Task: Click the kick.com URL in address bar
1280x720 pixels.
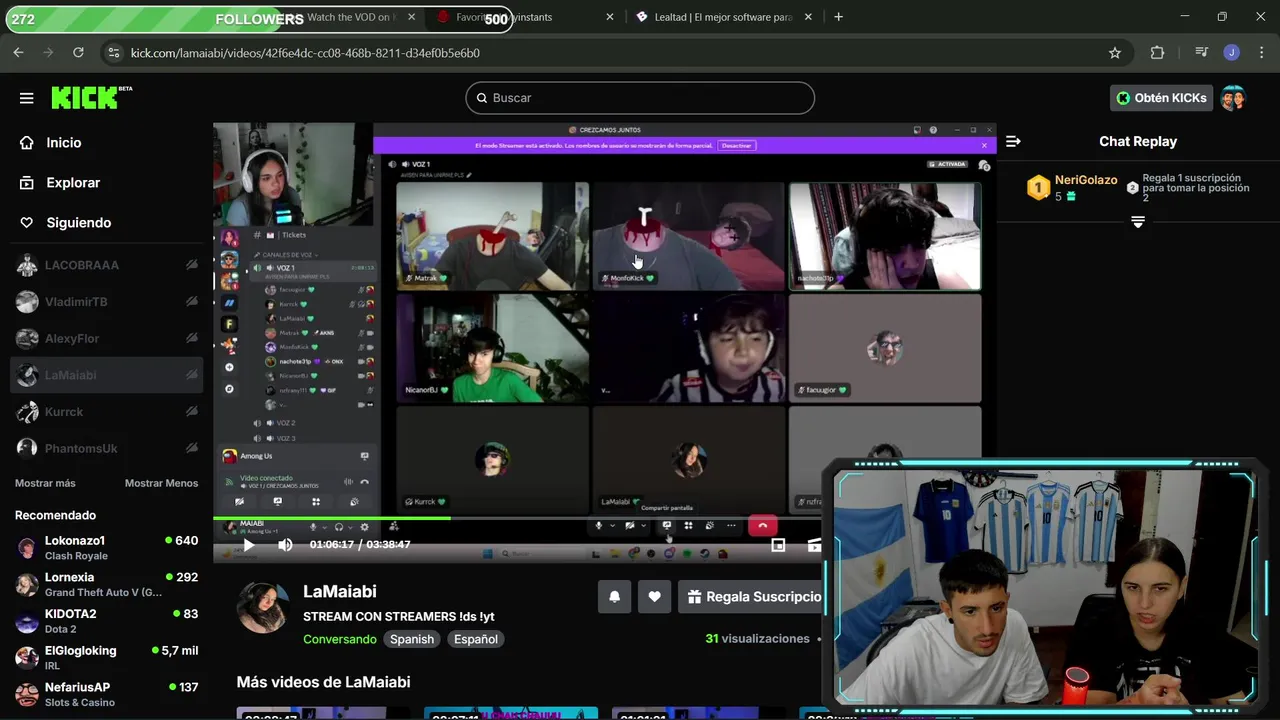Action: click(305, 53)
